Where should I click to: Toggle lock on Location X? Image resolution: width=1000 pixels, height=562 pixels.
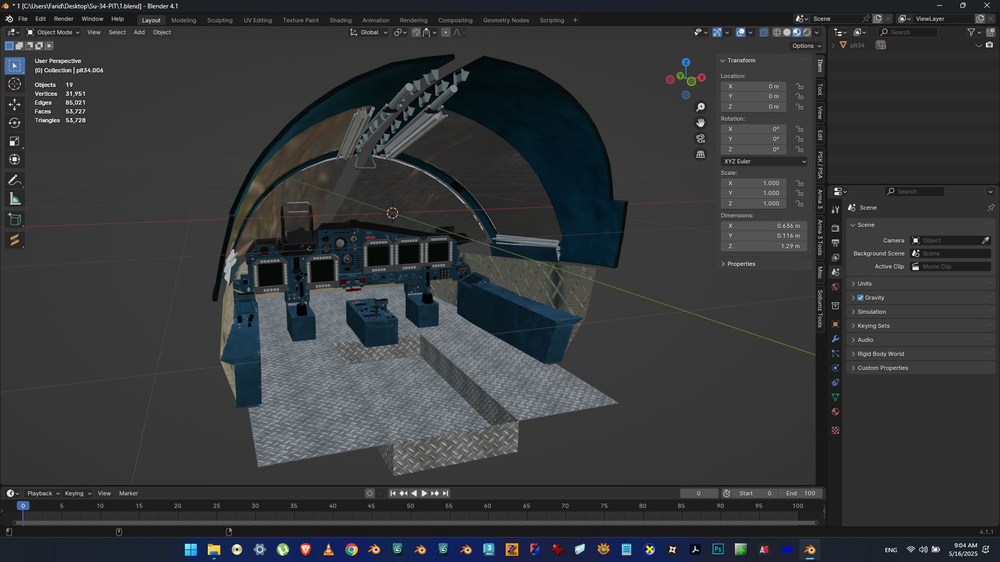(799, 86)
